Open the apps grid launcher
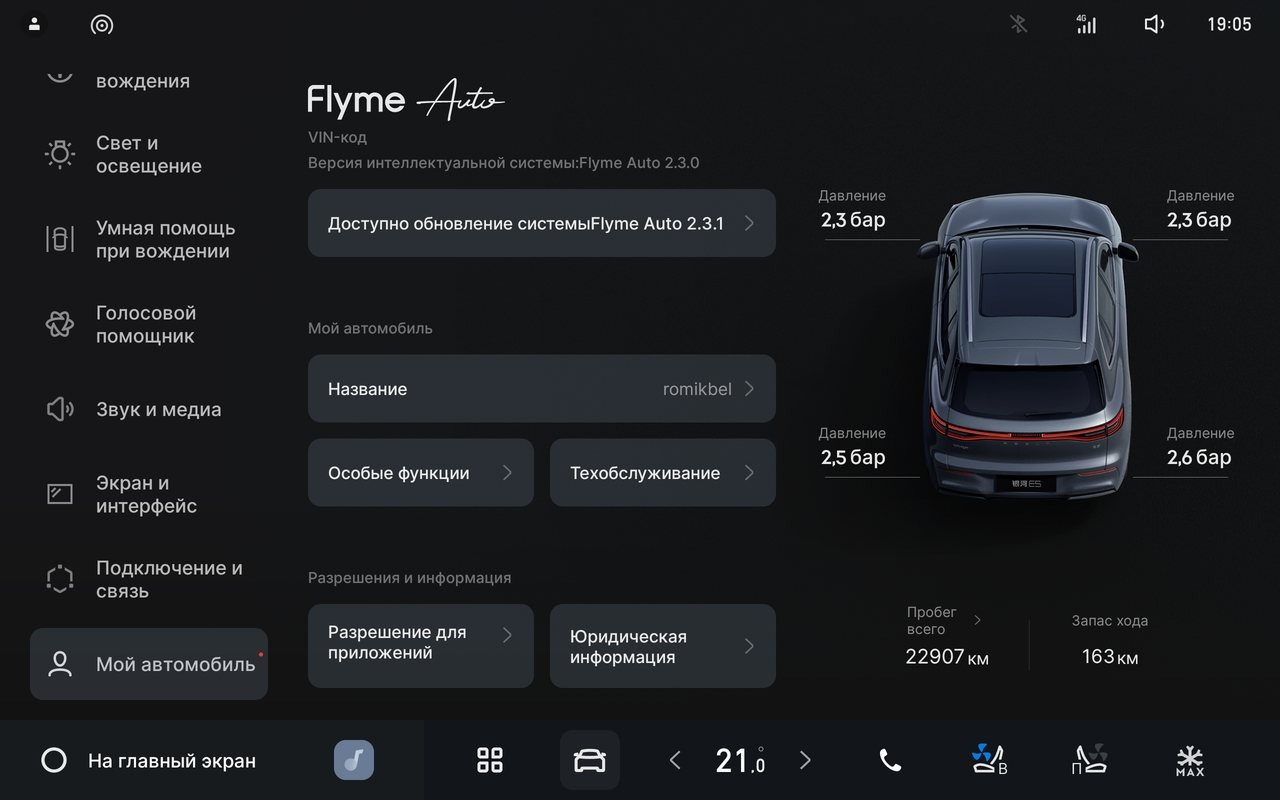 (490, 760)
